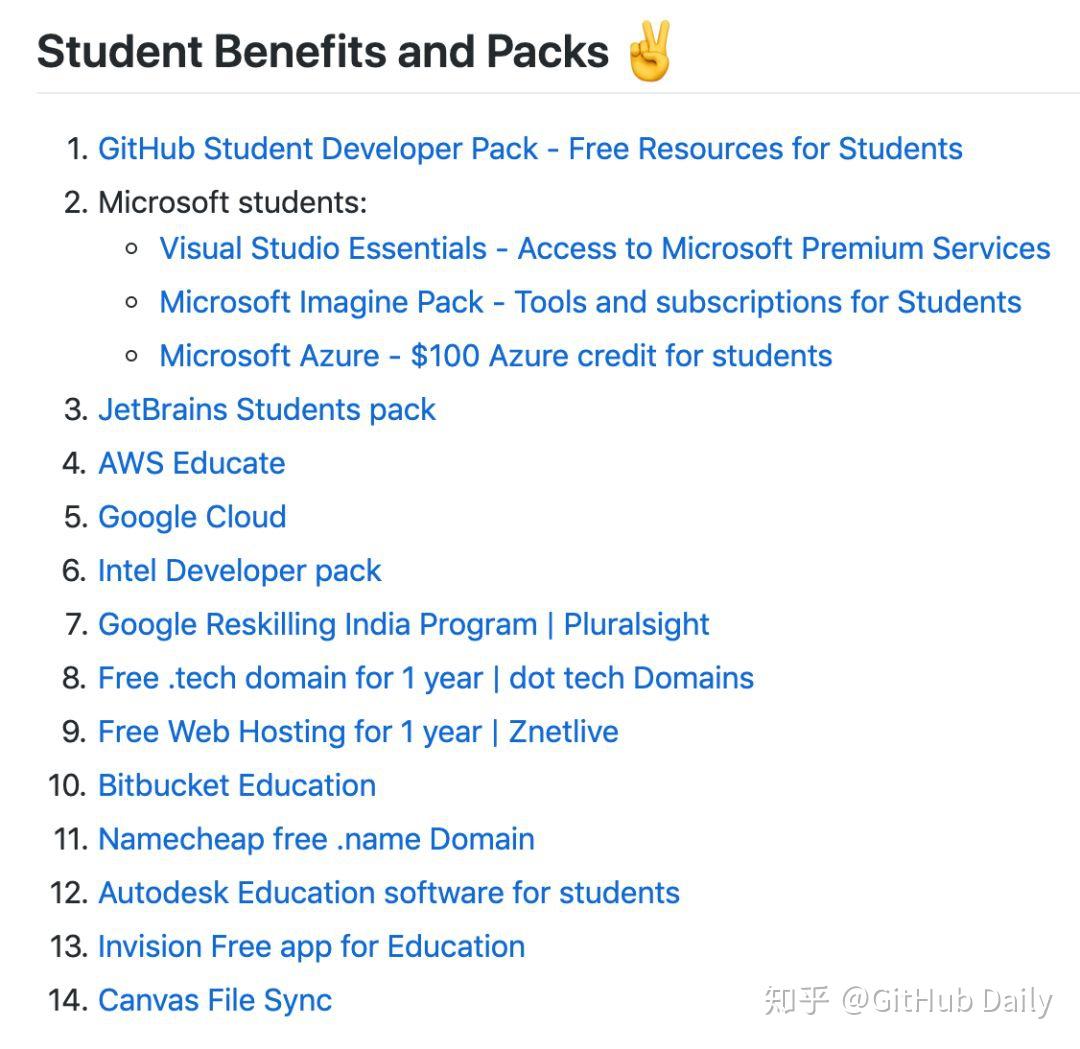Screen dimensions: 1080x1049
Task: Open the Bitbucket Education link
Action: click(x=237, y=786)
